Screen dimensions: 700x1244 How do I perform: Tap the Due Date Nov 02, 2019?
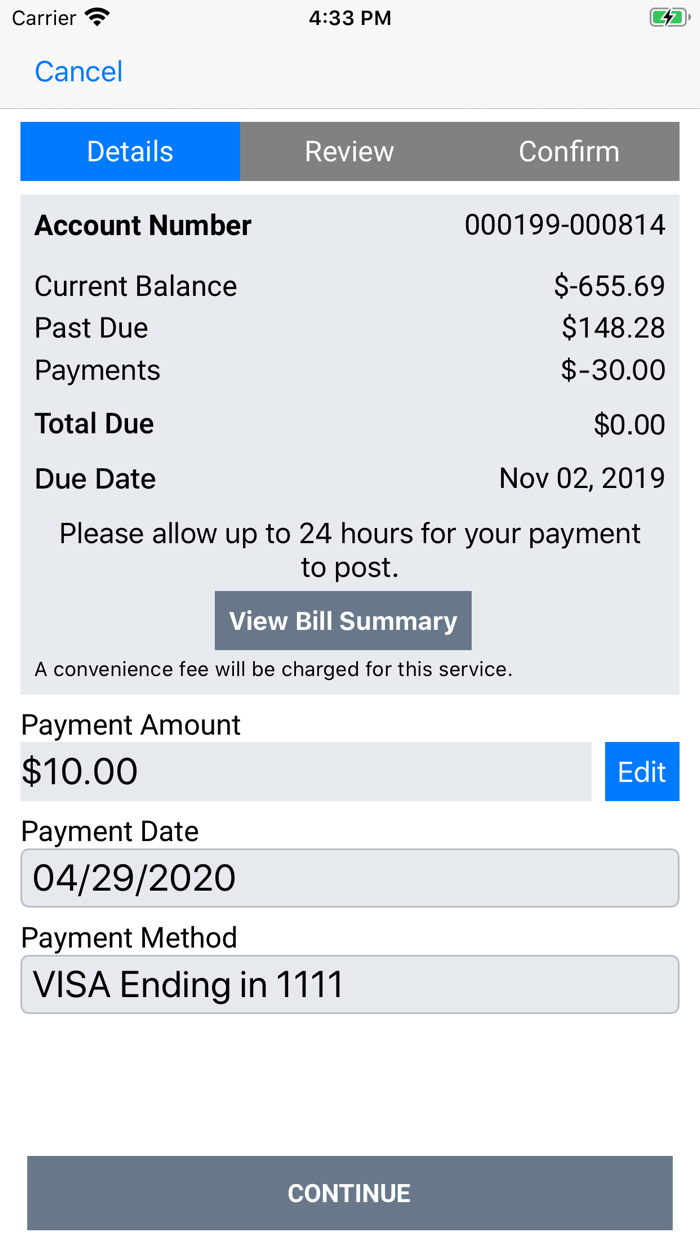point(581,478)
